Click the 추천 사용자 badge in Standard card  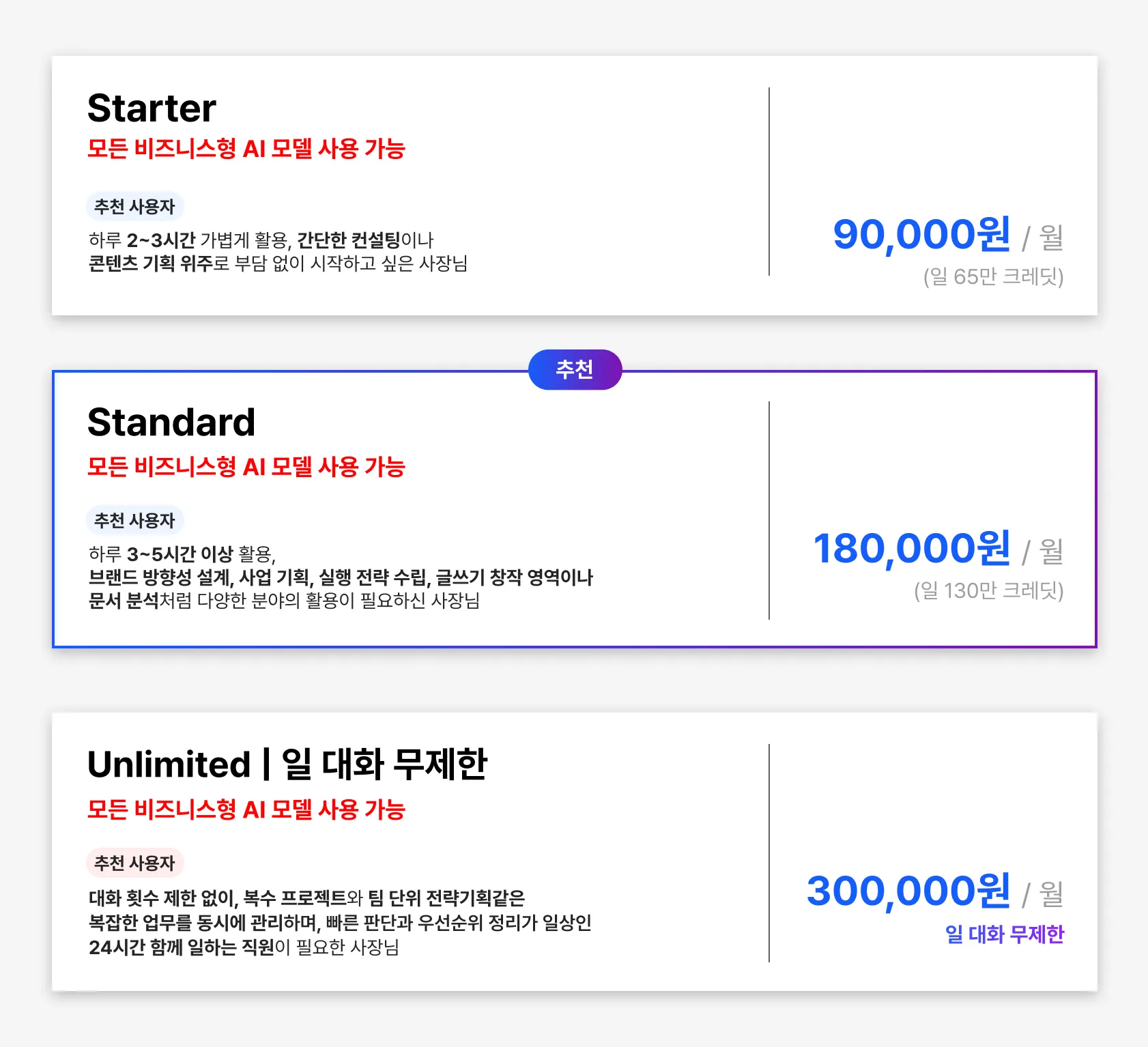click(x=134, y=521)
